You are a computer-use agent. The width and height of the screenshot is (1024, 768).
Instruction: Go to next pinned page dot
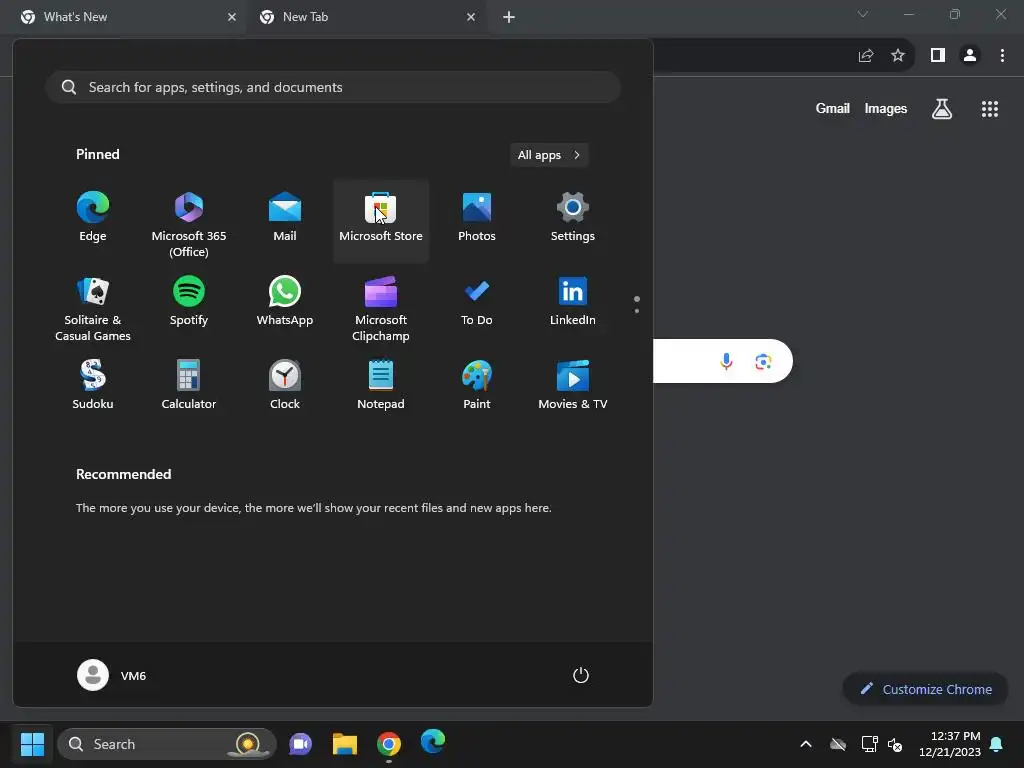click(x=637, y=311)
